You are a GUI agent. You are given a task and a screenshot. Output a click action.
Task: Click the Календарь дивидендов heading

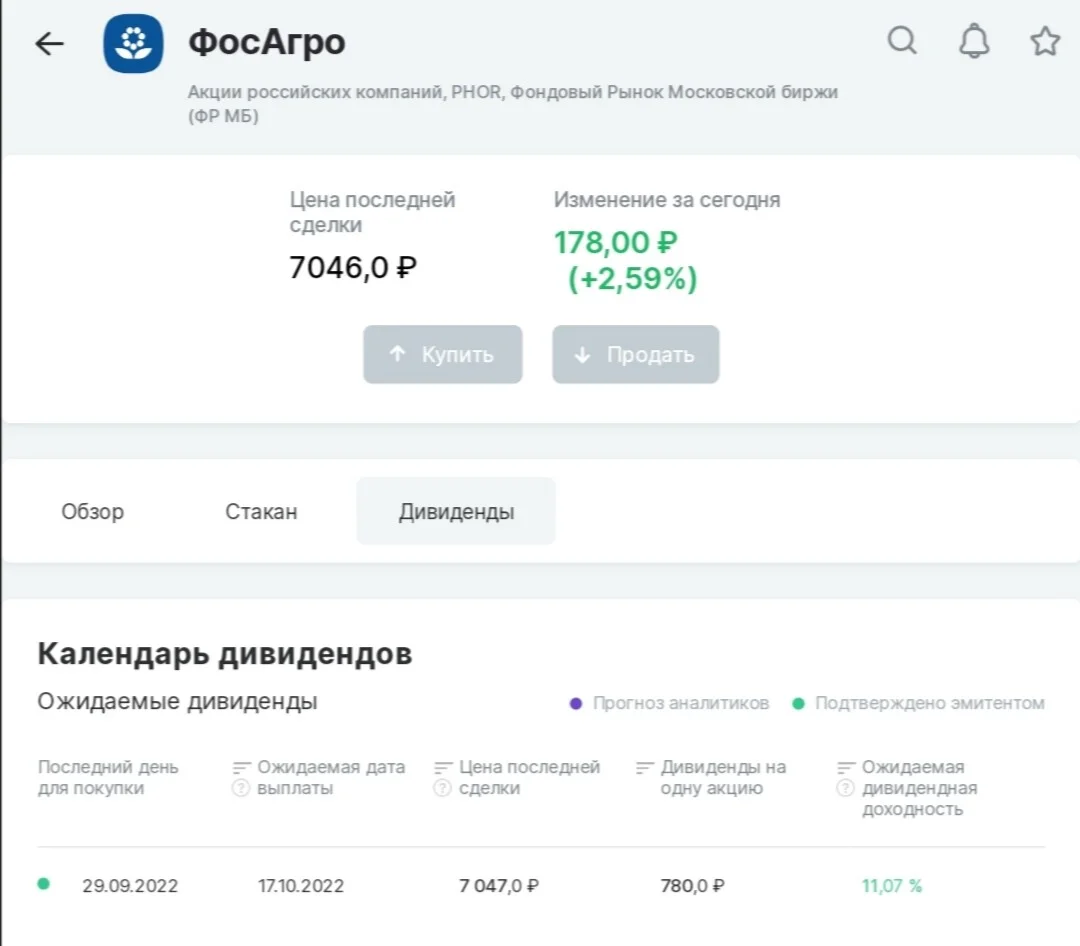point(225,653)
